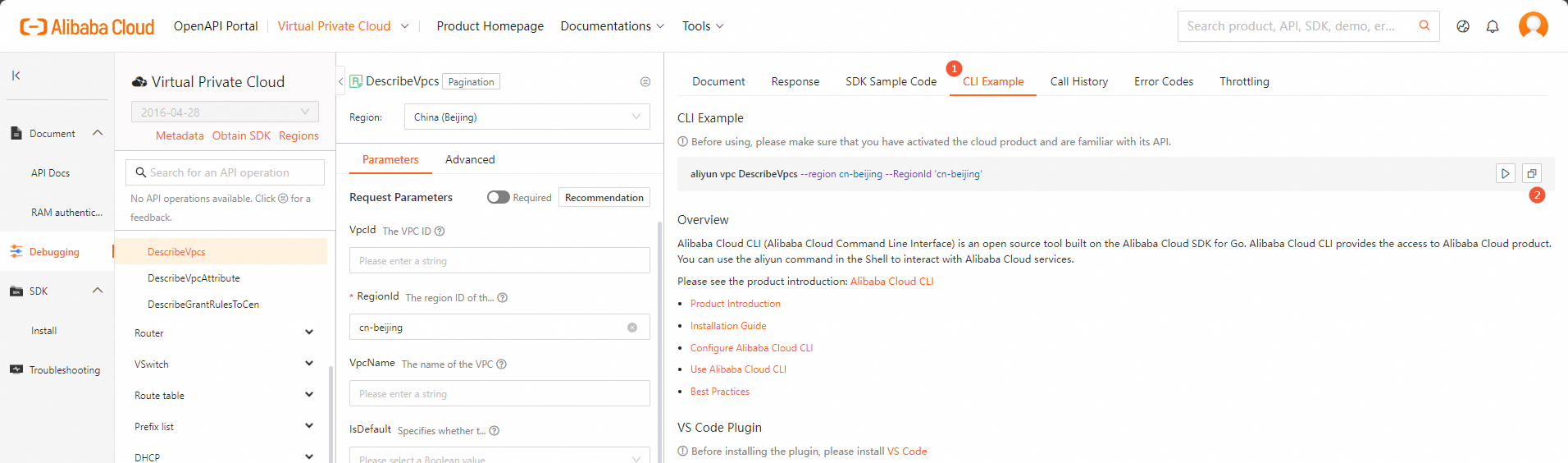Open the Advanced parameters tab
Image resolution: width=1568 pixels, height=463 pixels.
[470, 159]
